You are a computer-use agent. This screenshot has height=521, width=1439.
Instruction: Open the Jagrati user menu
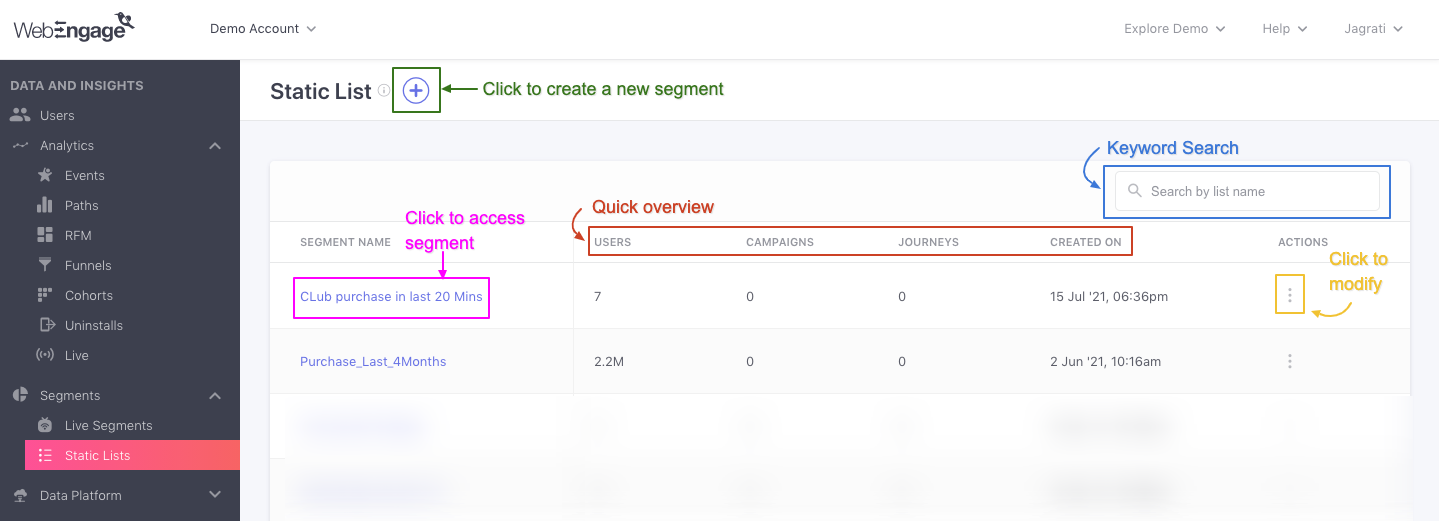(1374, 29)
